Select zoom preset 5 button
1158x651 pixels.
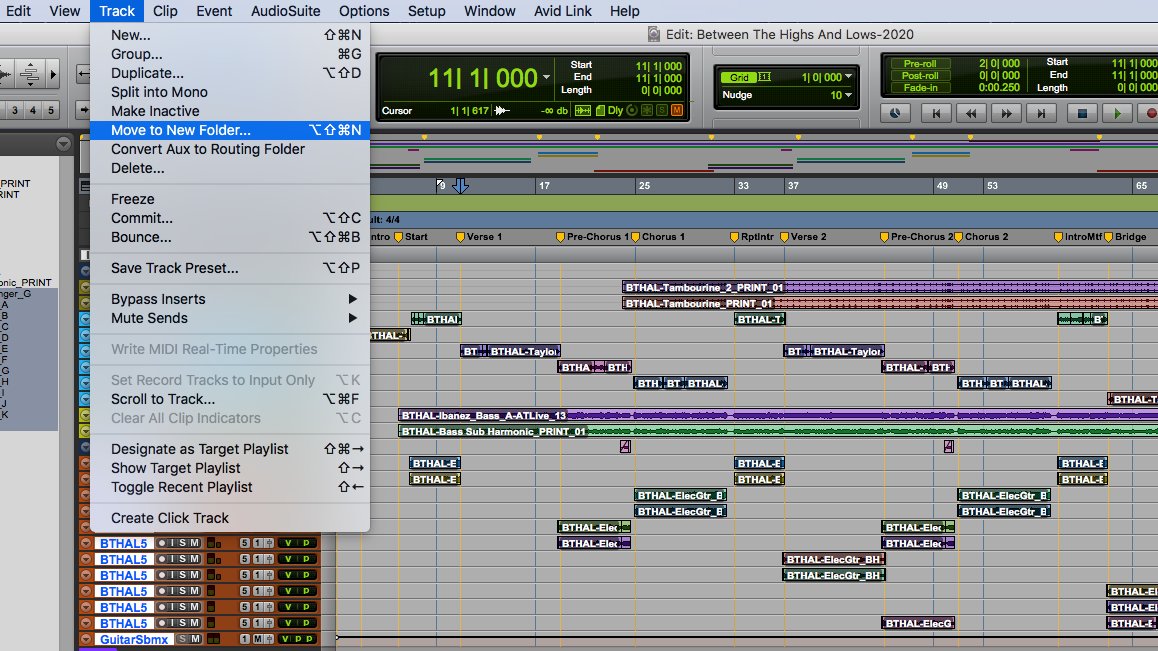point(50,110)
